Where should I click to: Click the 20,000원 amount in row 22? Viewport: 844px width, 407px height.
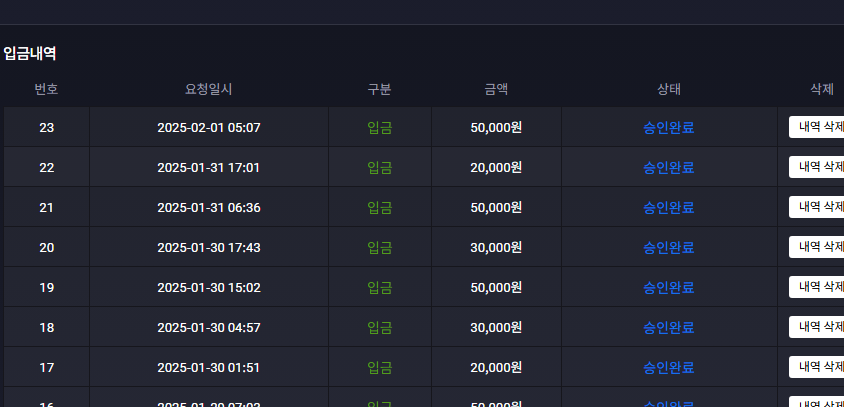coord(496,167)
